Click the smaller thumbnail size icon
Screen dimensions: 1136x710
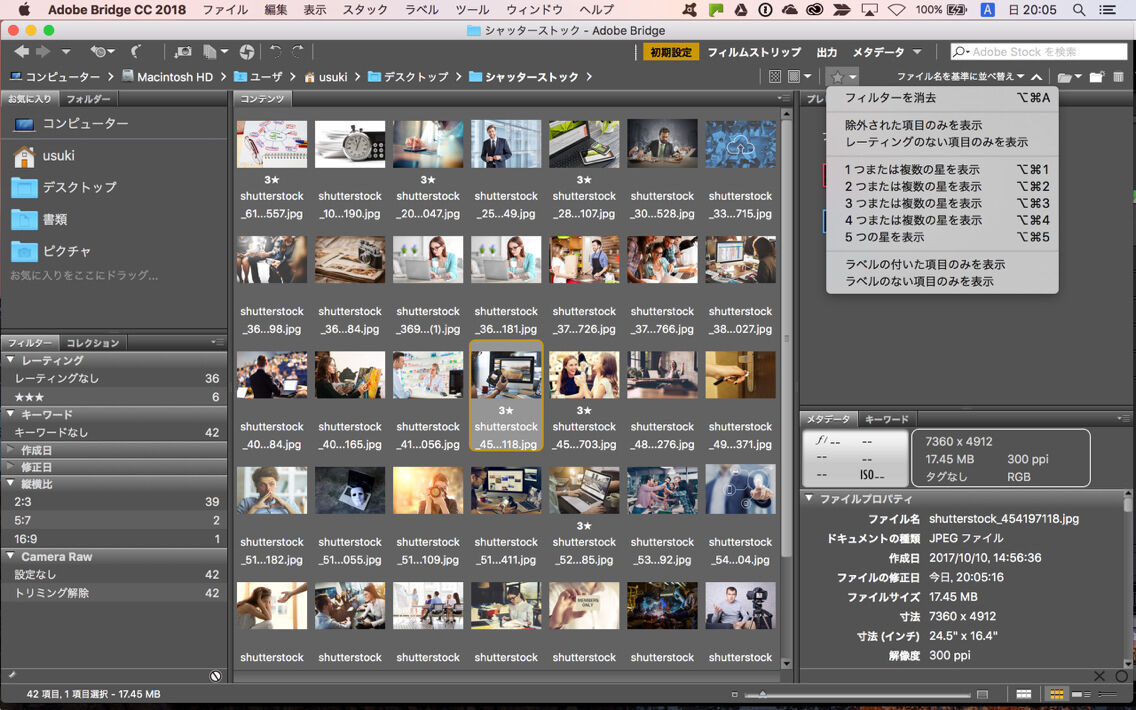[735, 694]
